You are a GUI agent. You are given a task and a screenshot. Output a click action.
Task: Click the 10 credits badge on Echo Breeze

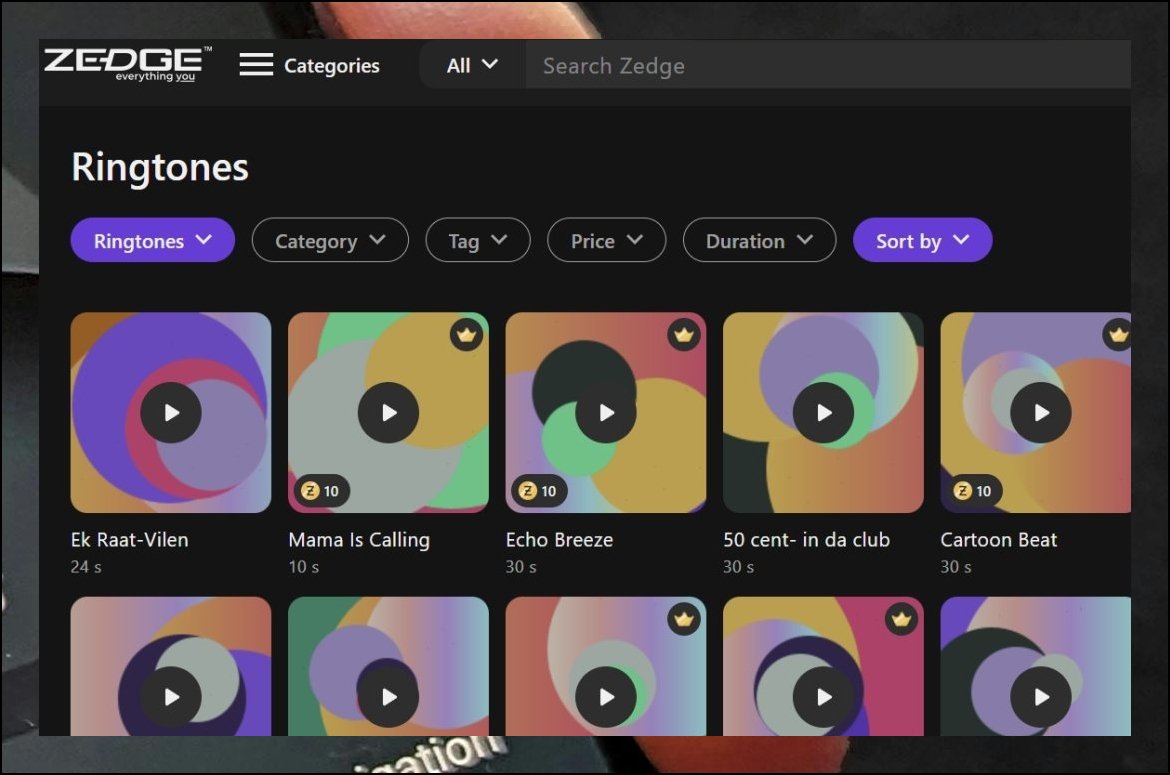point(539,491)
